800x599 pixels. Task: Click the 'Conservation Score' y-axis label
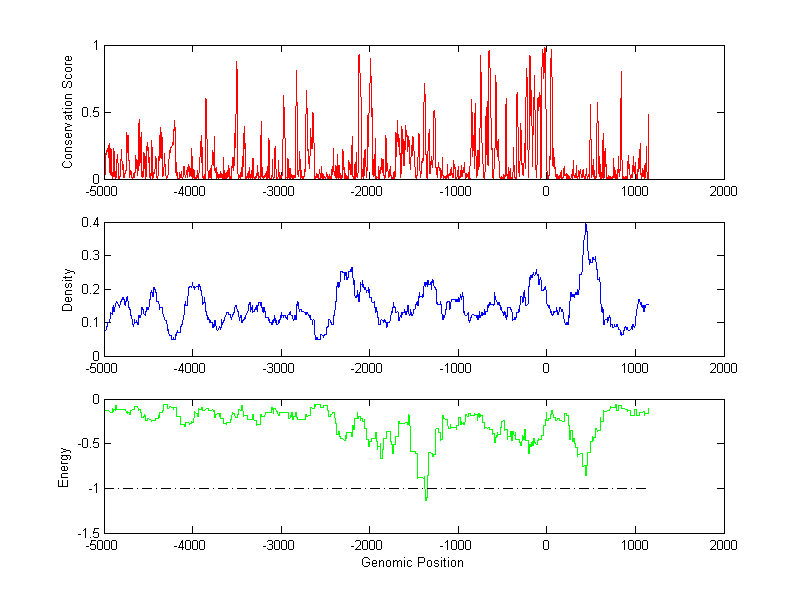pyautogui.click(x=67, y=112)
